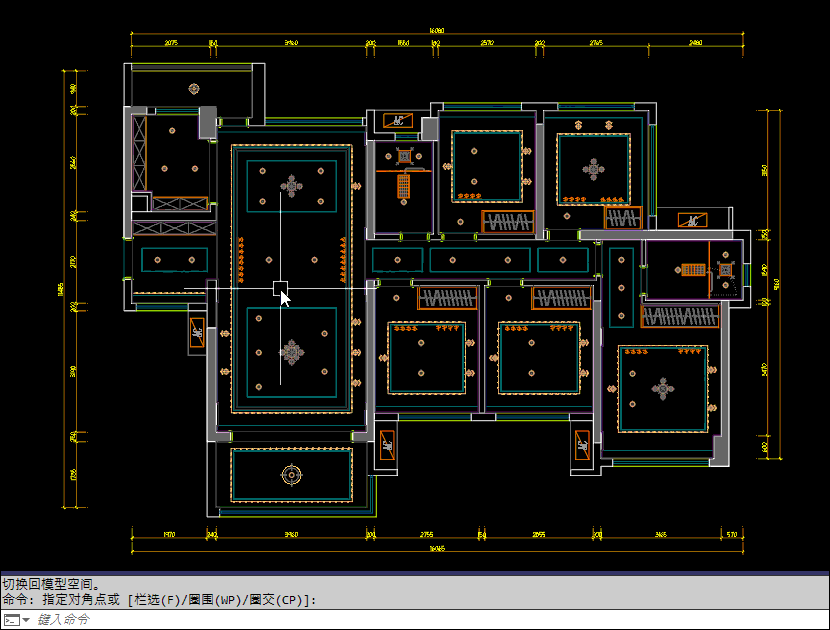This screenshot has height=630, width=830.
Task: Click the pickbox square at crosshair center
Action: 280,288
